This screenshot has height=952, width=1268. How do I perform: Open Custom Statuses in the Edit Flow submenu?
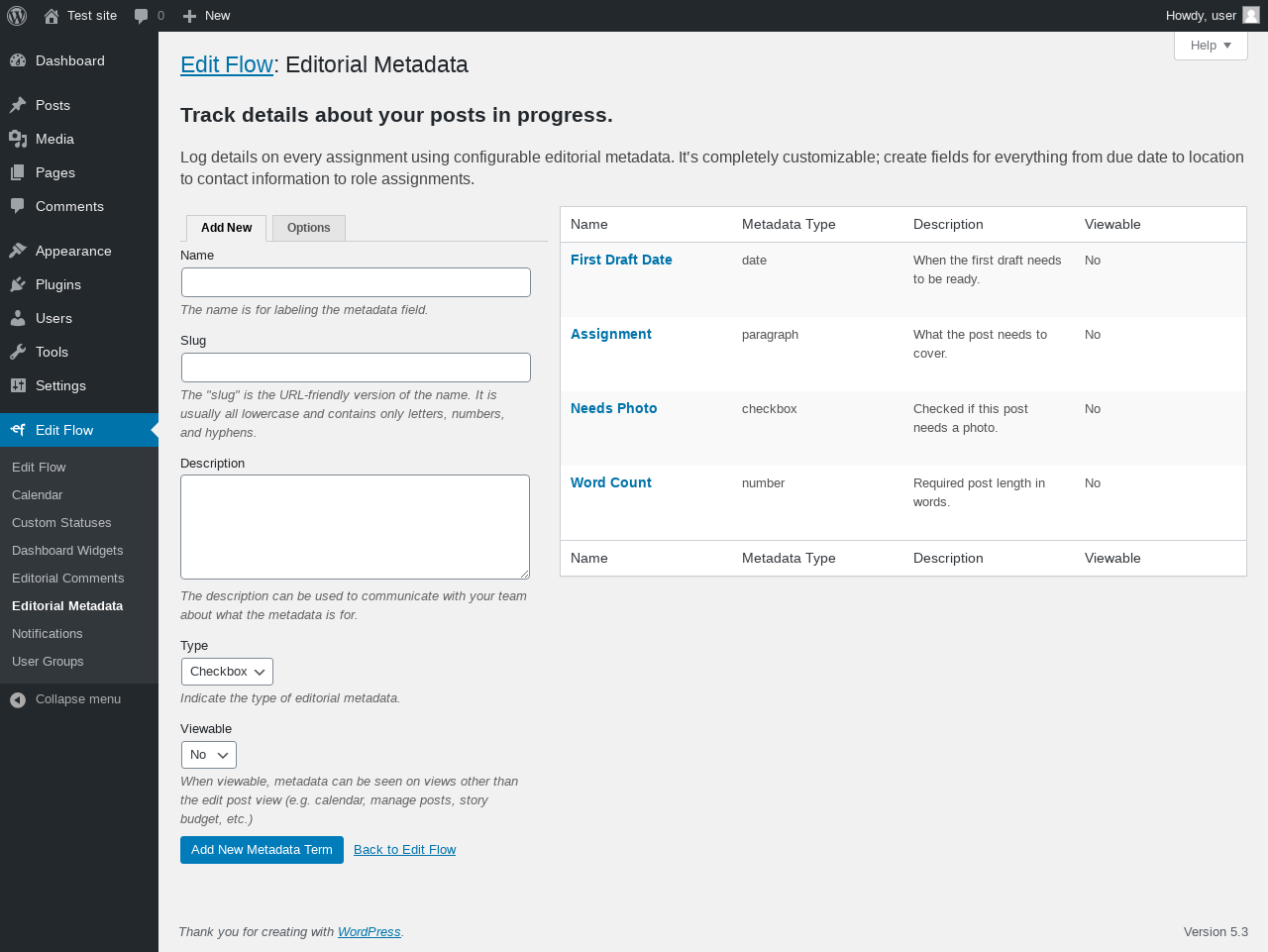coord(61,523)
